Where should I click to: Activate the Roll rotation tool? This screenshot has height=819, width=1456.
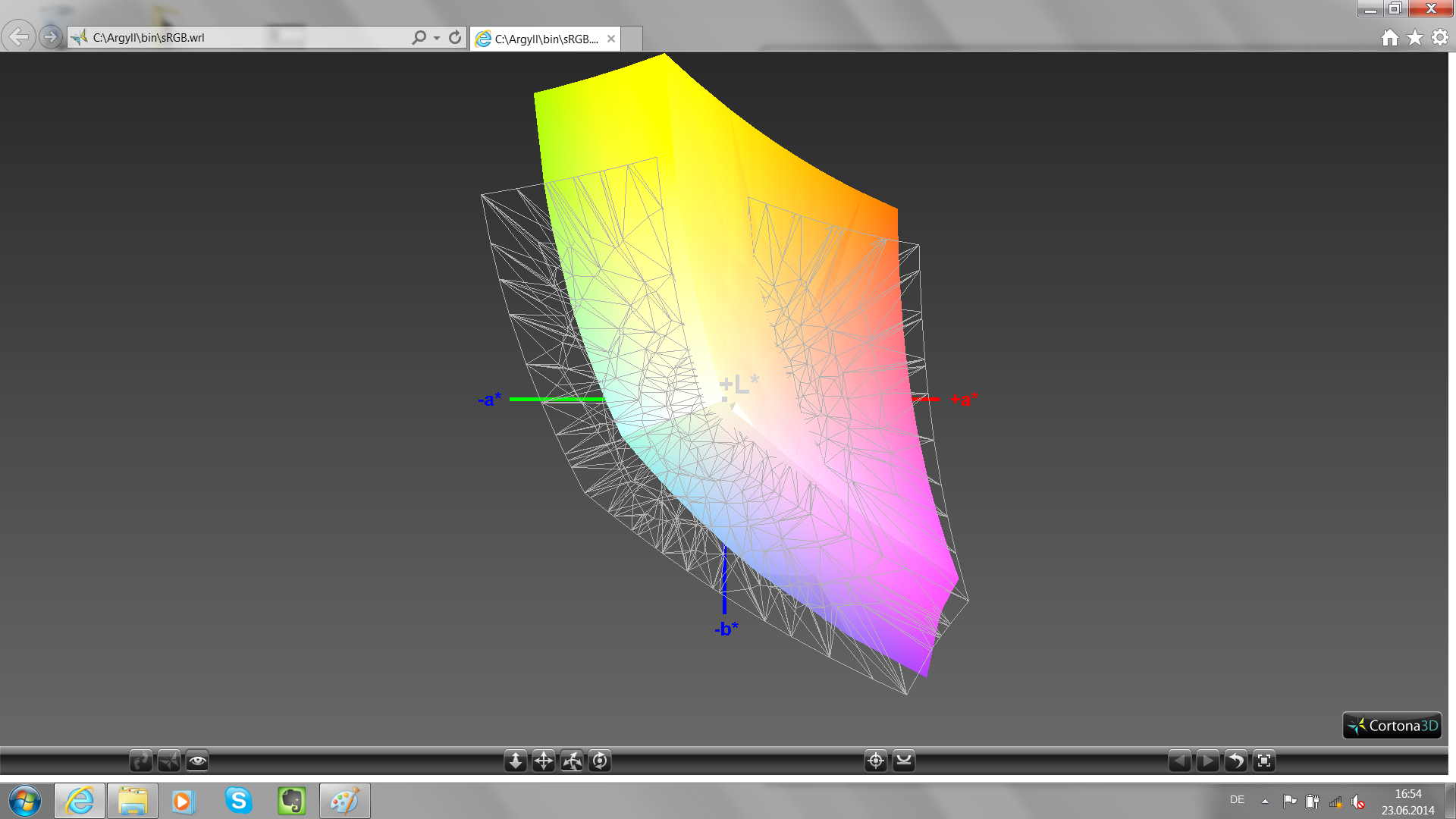pos(600,761)
